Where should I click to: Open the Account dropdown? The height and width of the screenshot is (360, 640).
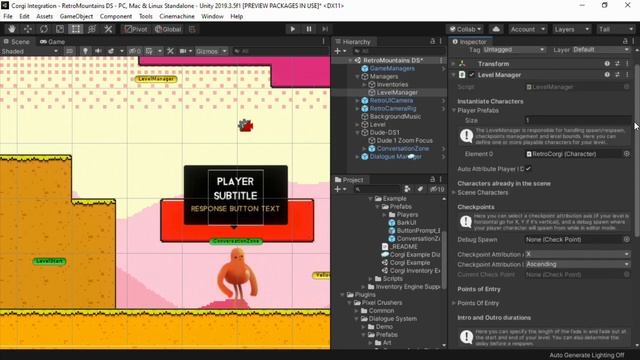coord(527,29)
